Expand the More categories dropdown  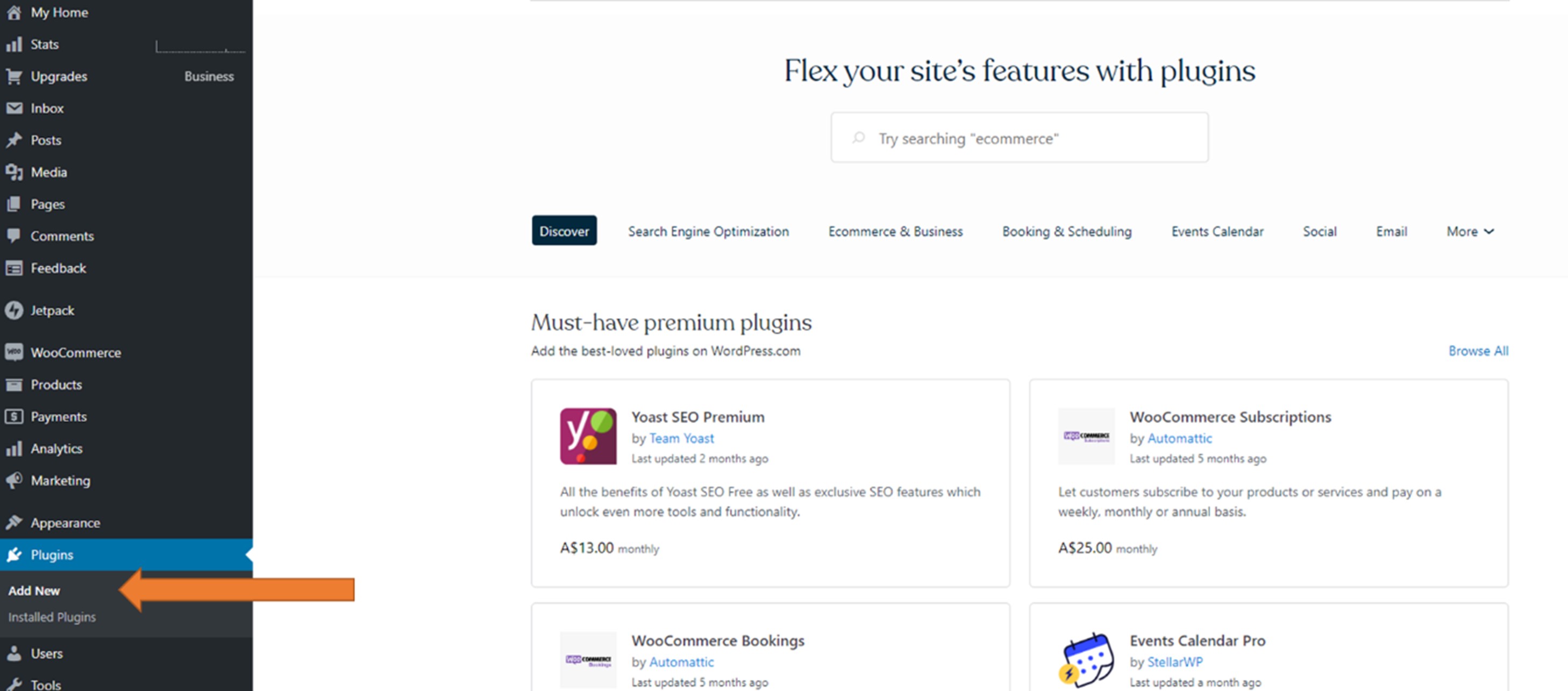(1470, 231)
